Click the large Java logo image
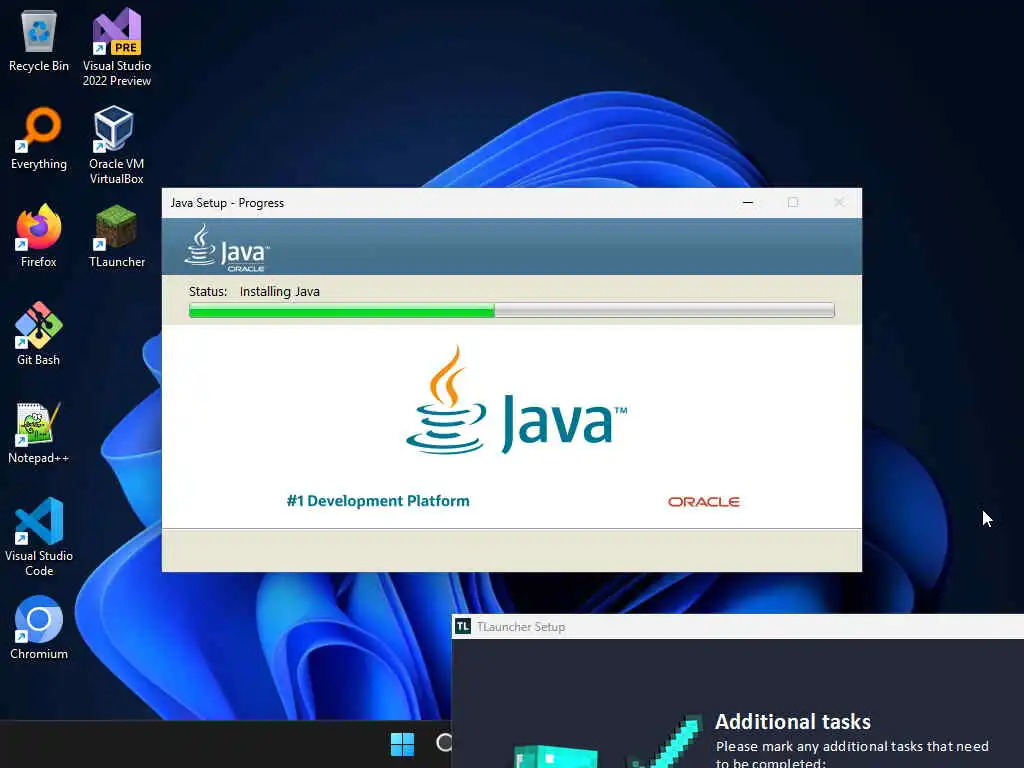This screenshot has height=768, width=1024. [517, 400]
